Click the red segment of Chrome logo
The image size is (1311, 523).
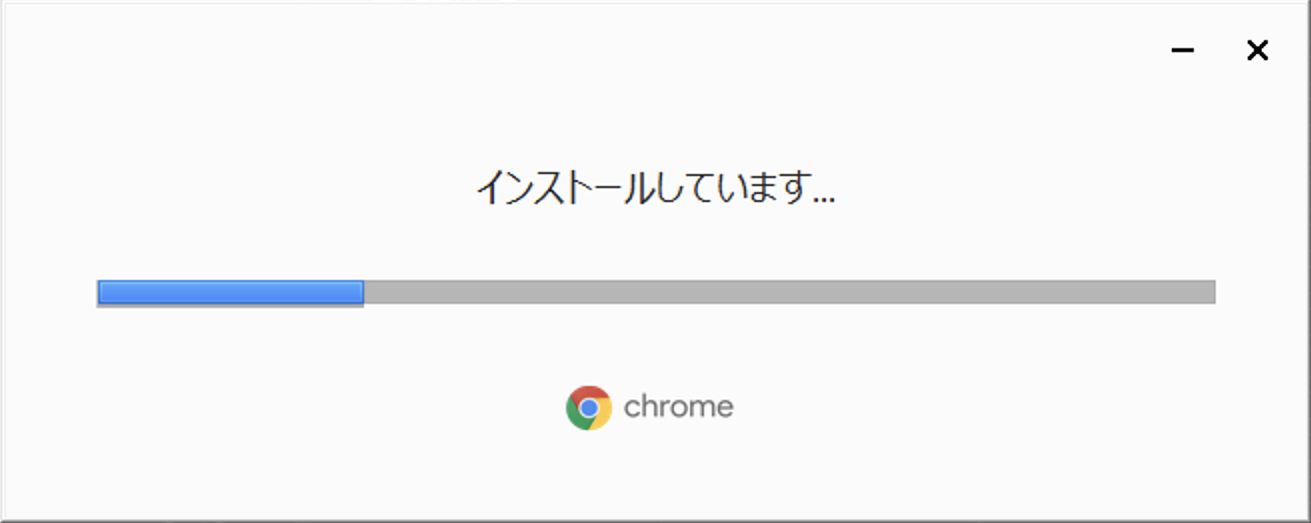click(589, 393)
